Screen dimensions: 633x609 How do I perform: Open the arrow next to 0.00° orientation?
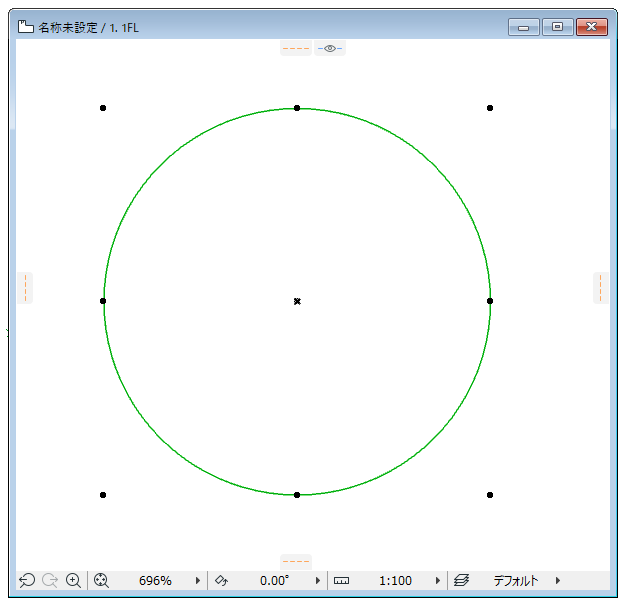coord(318,580)
